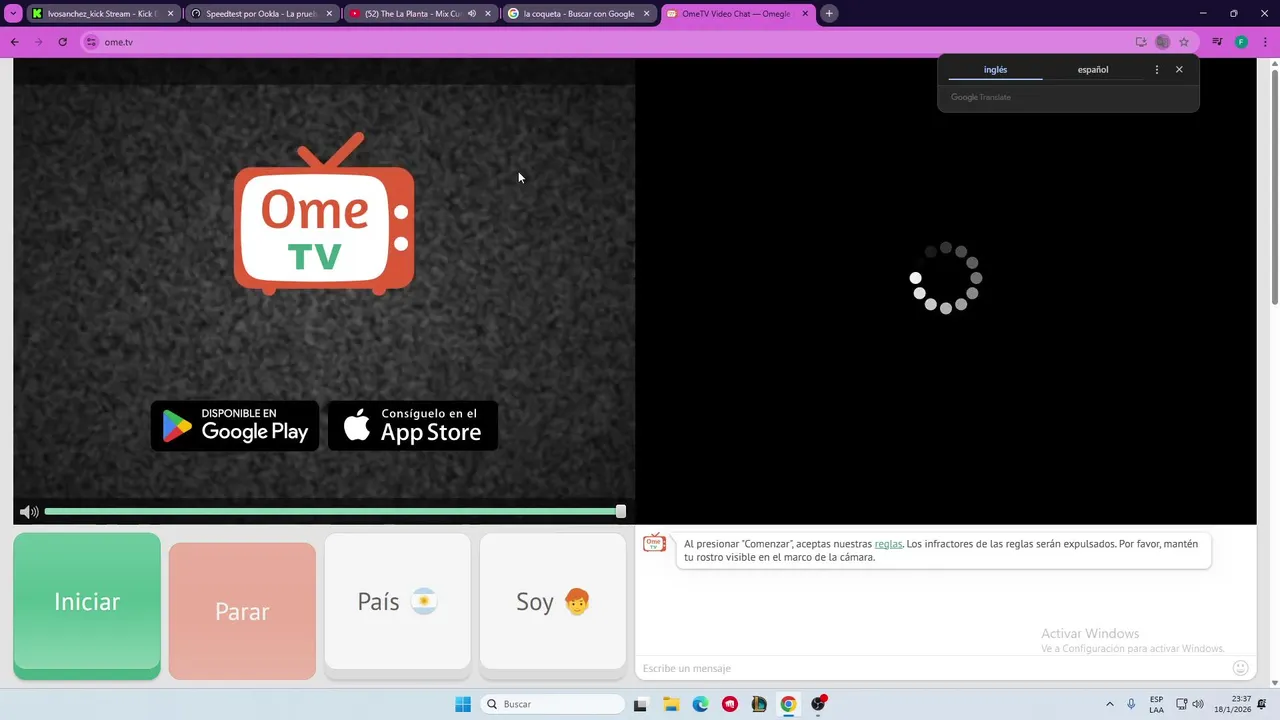Open Task View from taskbar
The image size is (1280, 720).
point(640,704)
